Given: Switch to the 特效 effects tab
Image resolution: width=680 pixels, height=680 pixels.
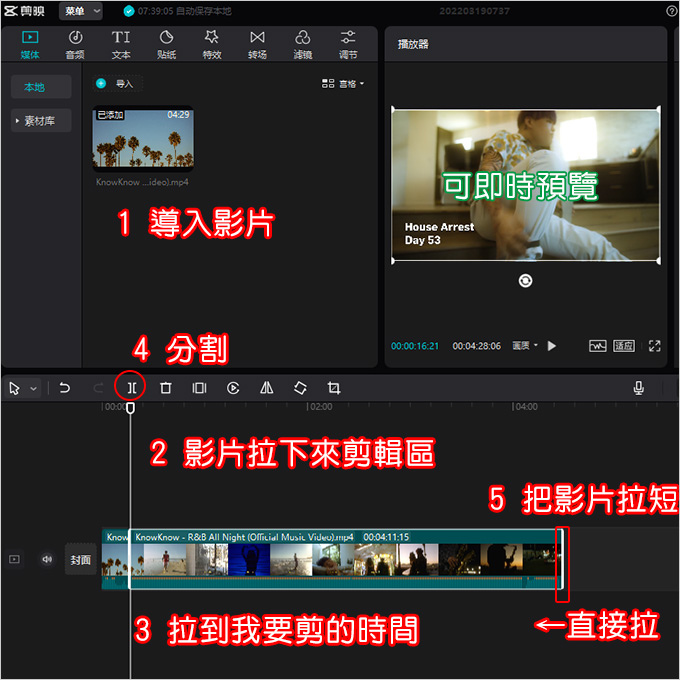Looking at the screenshot, I should pyautogui.click(x=212, y=45).
